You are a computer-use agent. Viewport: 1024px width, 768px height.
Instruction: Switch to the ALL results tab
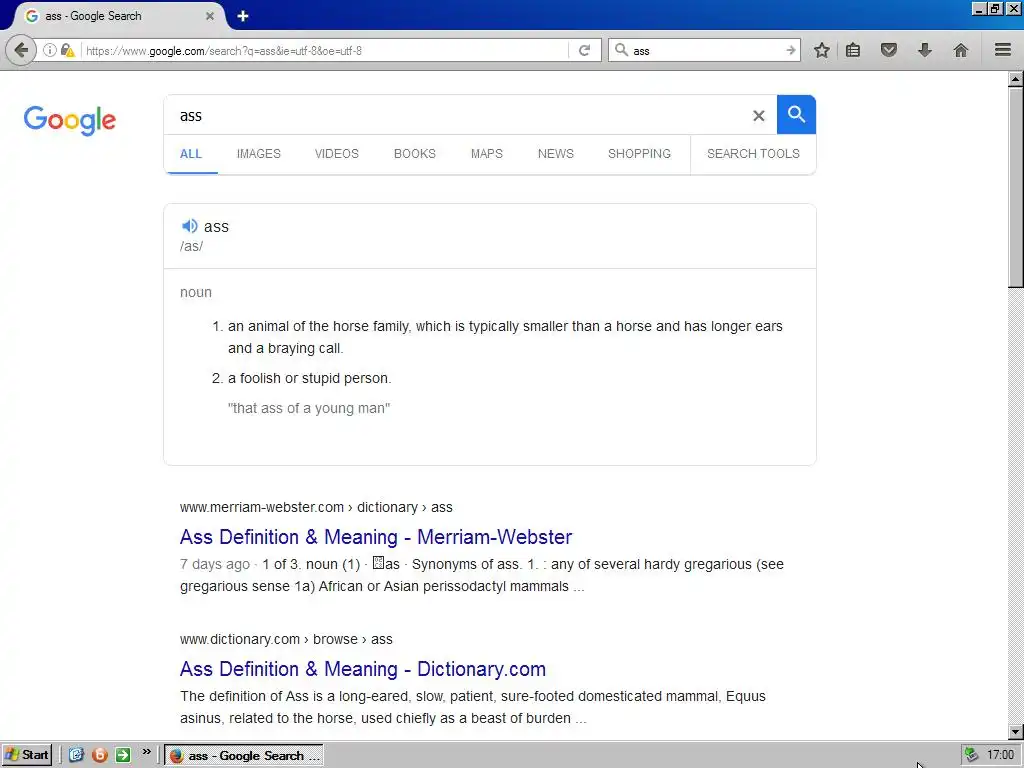click(x=191, y=153)
